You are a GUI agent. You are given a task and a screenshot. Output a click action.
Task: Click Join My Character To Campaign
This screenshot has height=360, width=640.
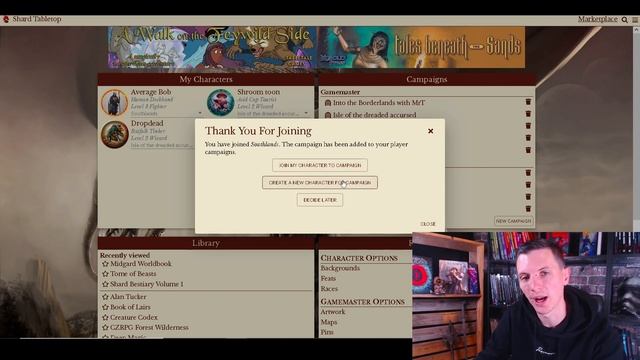[320, 165]
